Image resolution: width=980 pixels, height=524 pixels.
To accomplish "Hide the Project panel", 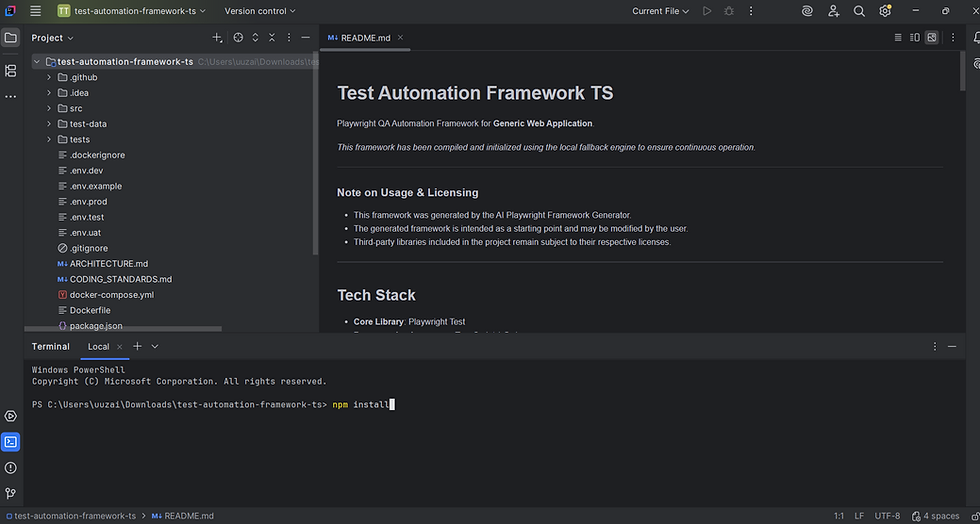I will click(306, 38).
